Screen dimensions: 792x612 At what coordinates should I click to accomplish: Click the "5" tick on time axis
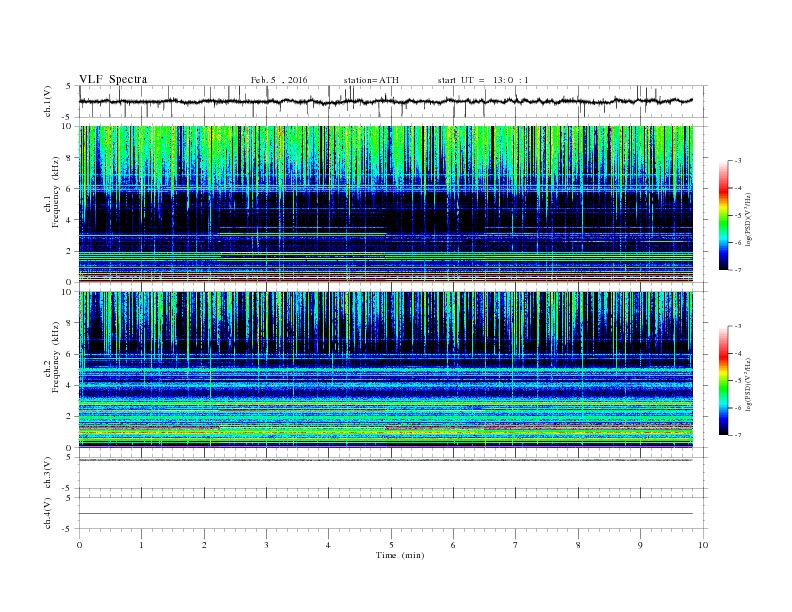coord(391,545)
